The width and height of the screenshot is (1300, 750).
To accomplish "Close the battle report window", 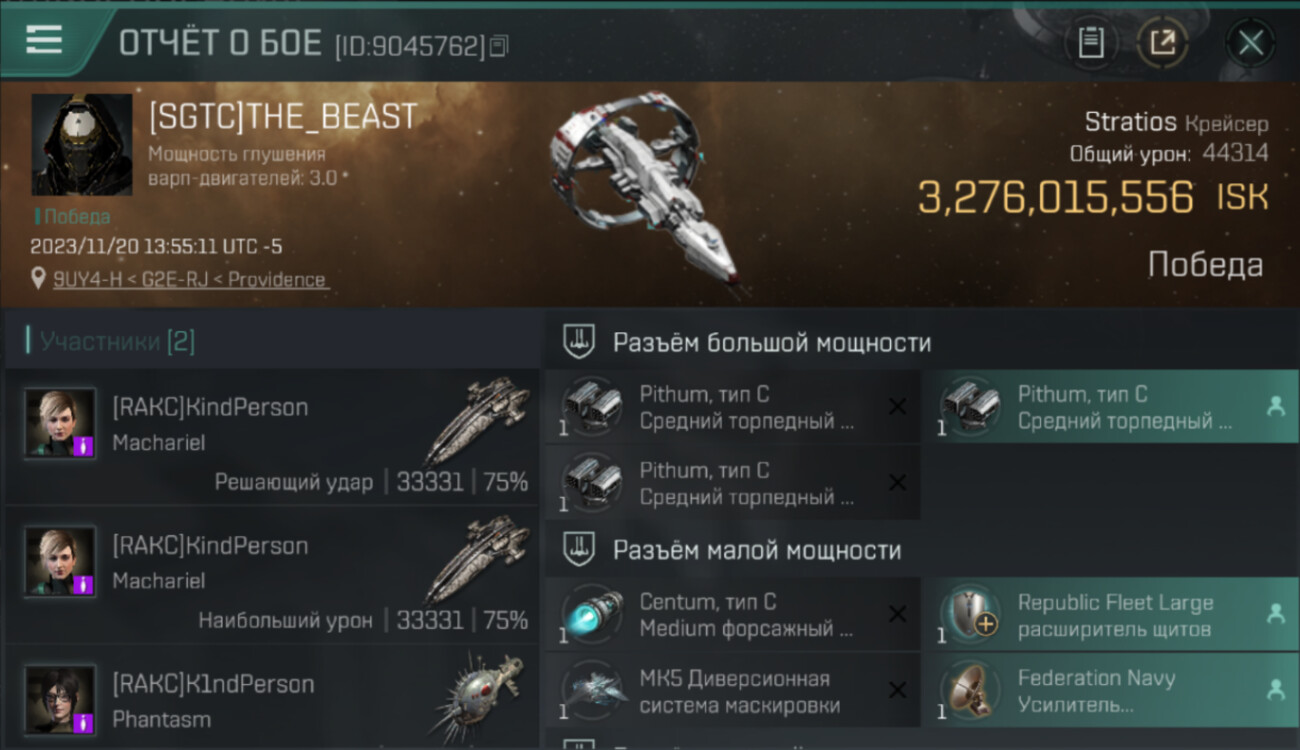I will click(1250, 42).
